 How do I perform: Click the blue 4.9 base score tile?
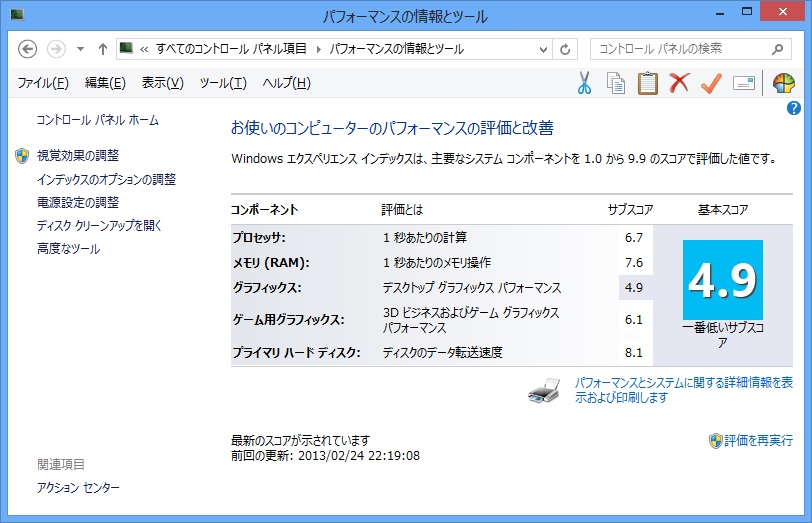click(x=722, y=280)
